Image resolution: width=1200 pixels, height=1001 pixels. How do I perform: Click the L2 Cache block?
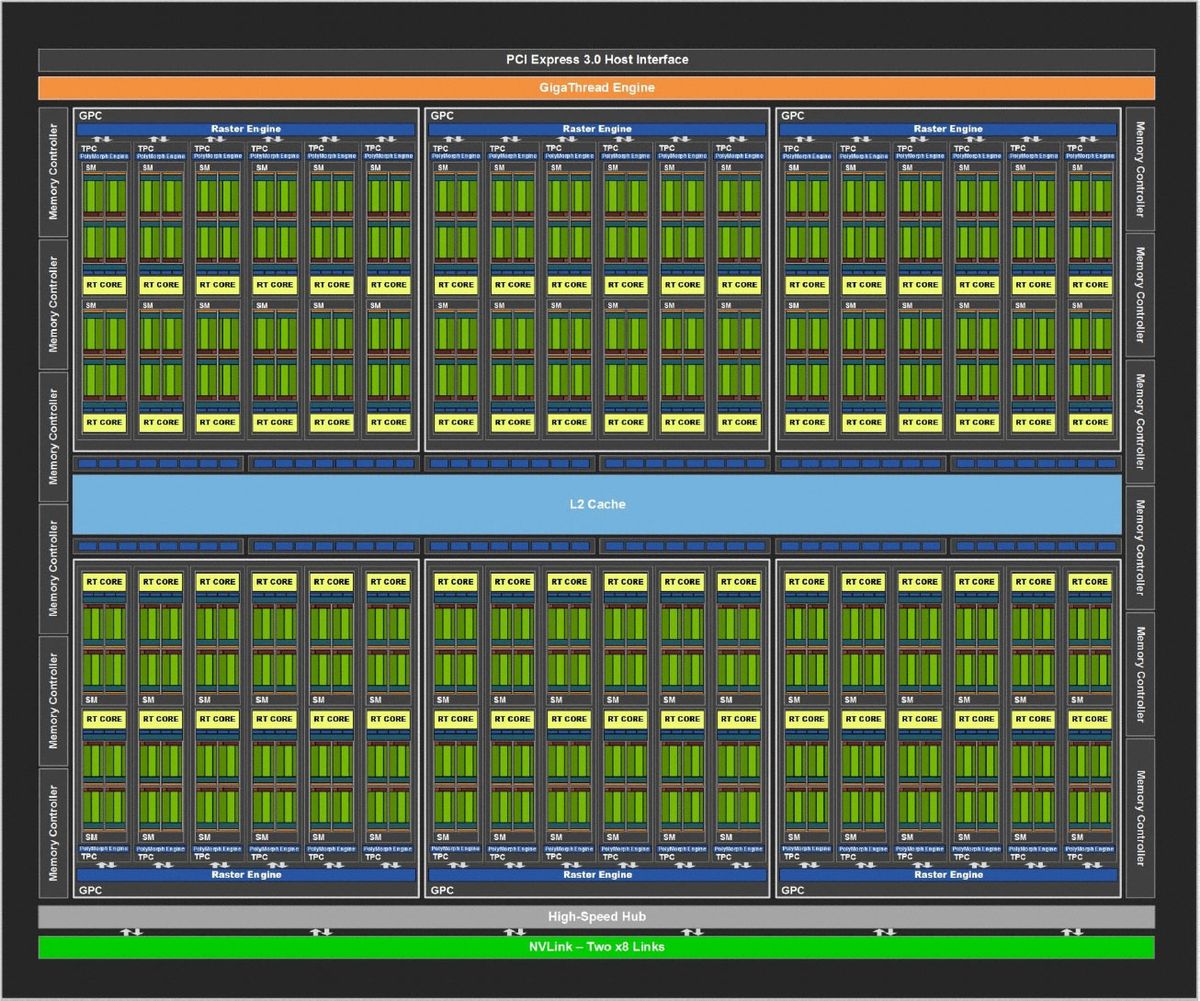(x=596, y=505)
